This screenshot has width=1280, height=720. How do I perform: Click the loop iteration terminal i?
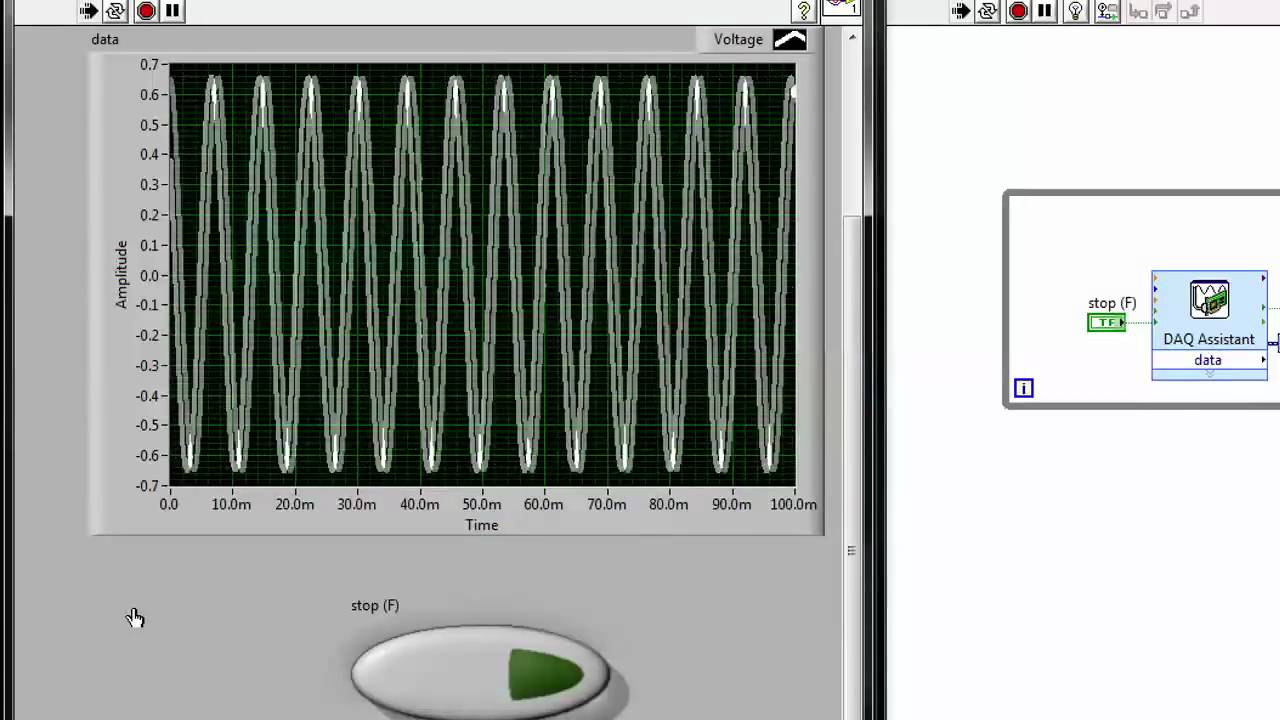[1023, 388]
